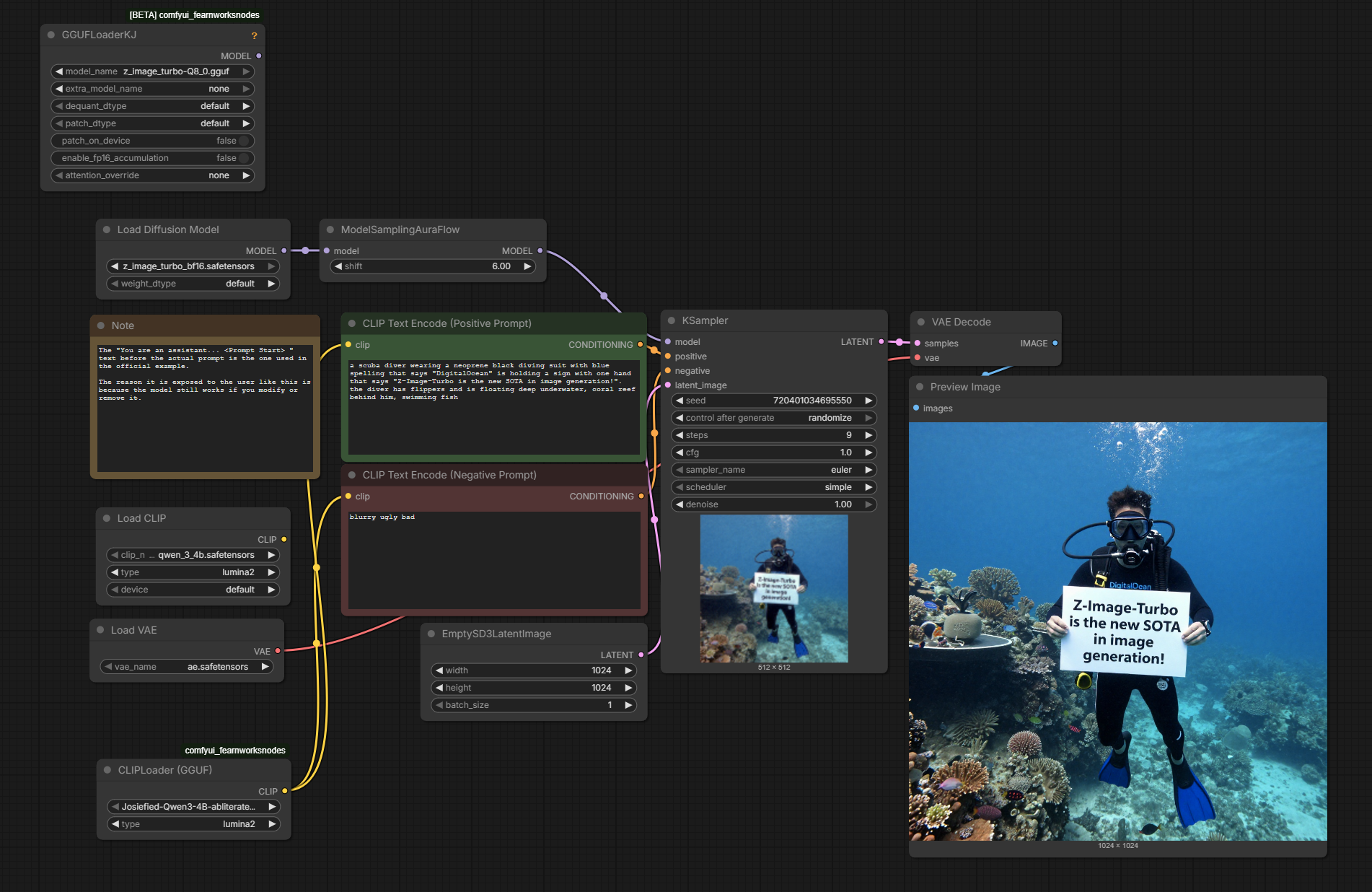The image size is (1372, 892).
Task: Click the MODEL output socket of ModelSamplingAuraFlow
Action: tap(540, 250)
